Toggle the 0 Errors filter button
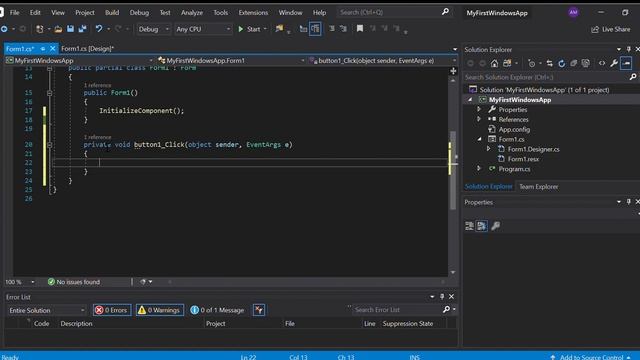Viewport: 640px width, 360px height. click(x=112, y=310)
